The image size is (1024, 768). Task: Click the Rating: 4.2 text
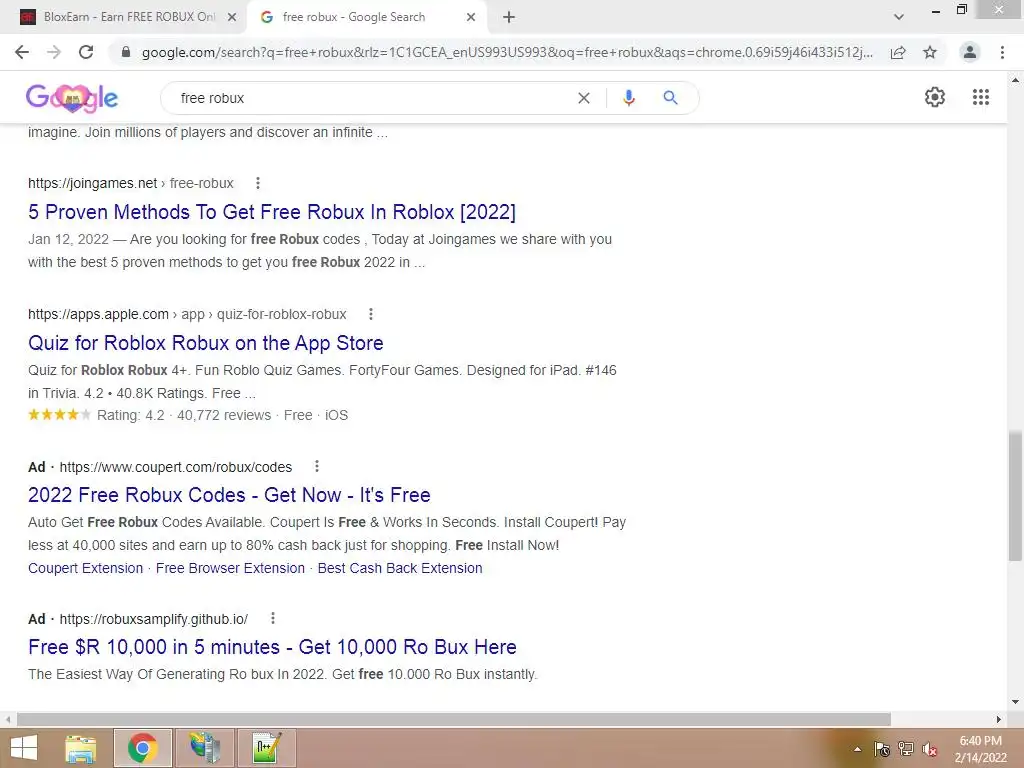pos(131,415)
